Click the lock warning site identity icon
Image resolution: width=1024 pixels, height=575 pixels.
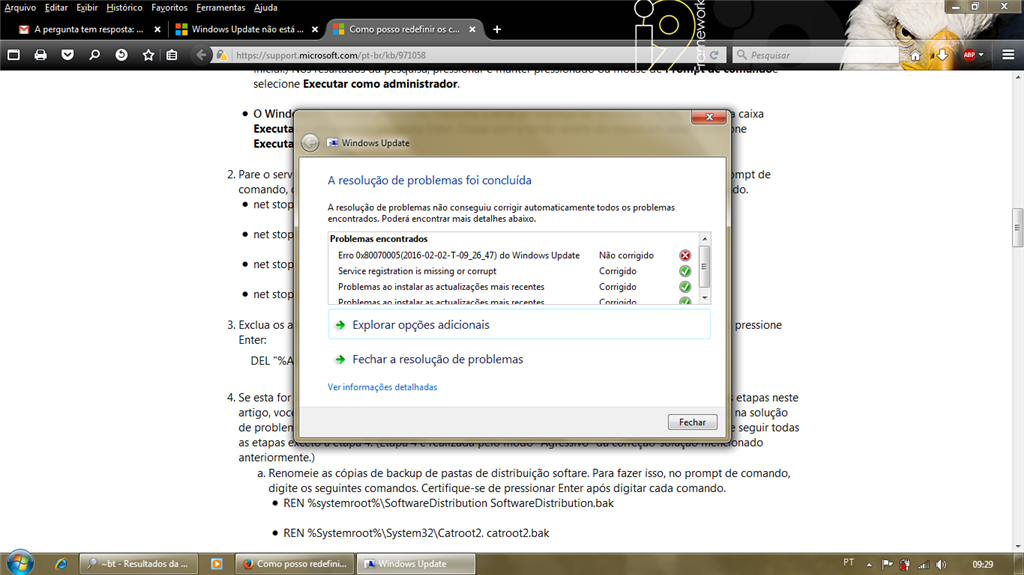click(222, 55)
